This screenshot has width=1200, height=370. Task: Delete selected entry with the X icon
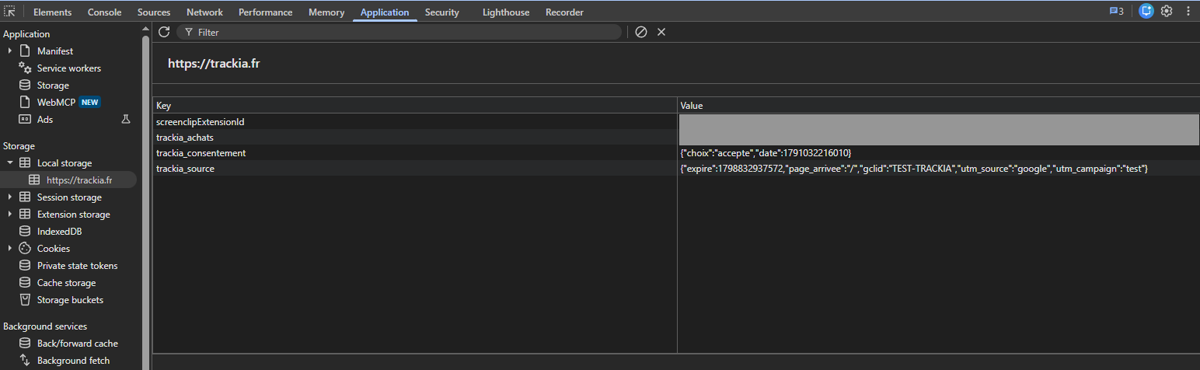pyautogui.click(x=661, y=32)
